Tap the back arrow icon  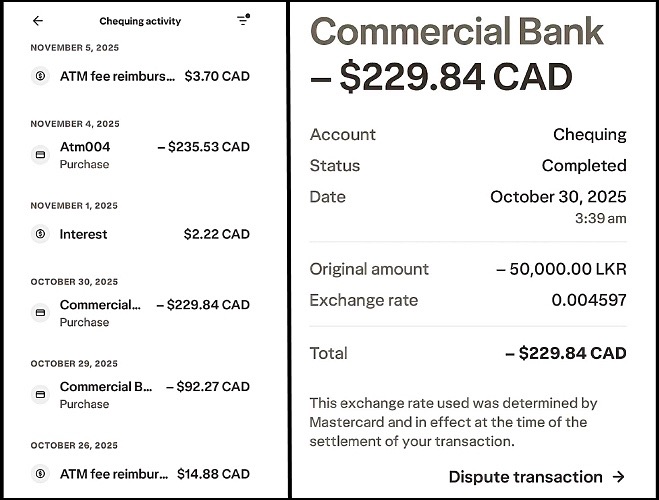point(38,21)
